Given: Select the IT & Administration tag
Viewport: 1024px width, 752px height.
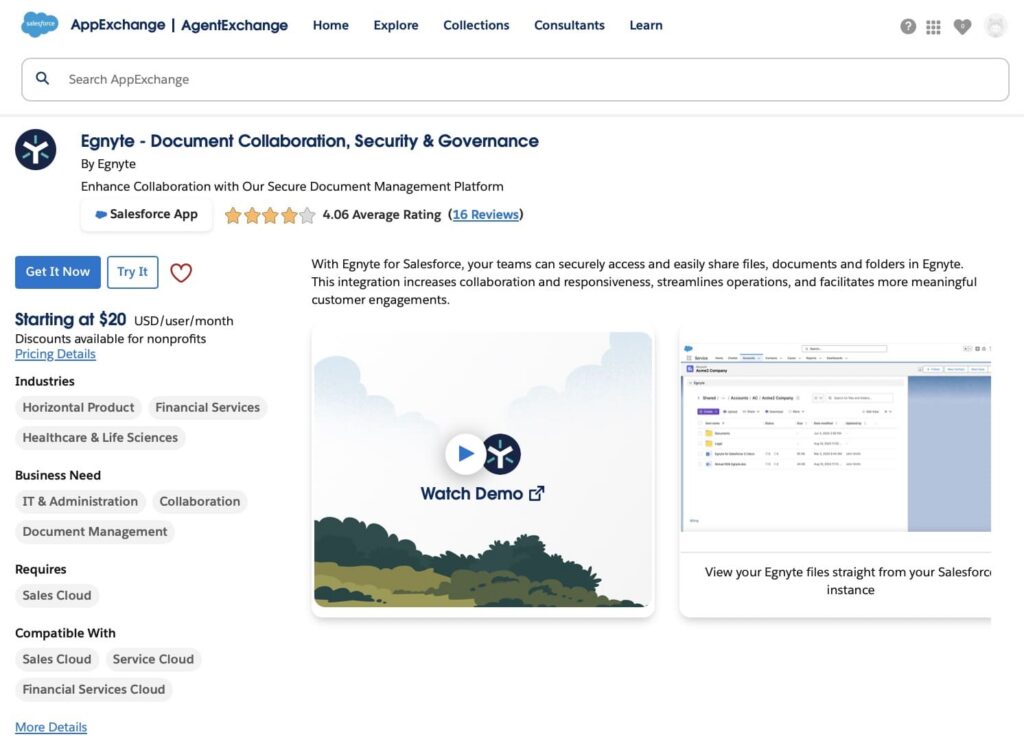Looking at the screenshot, I should (80, 501).
